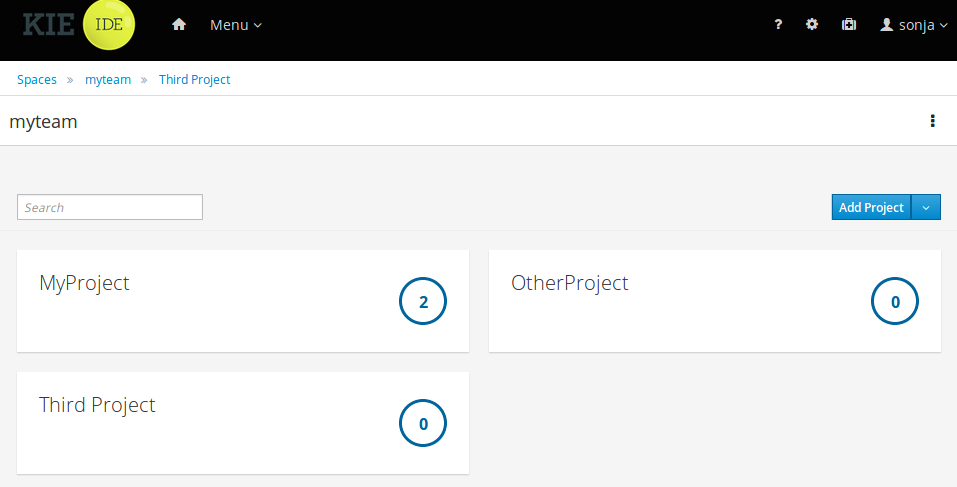
Task: Click the Home icon in navbar
Action: (179, 25)
